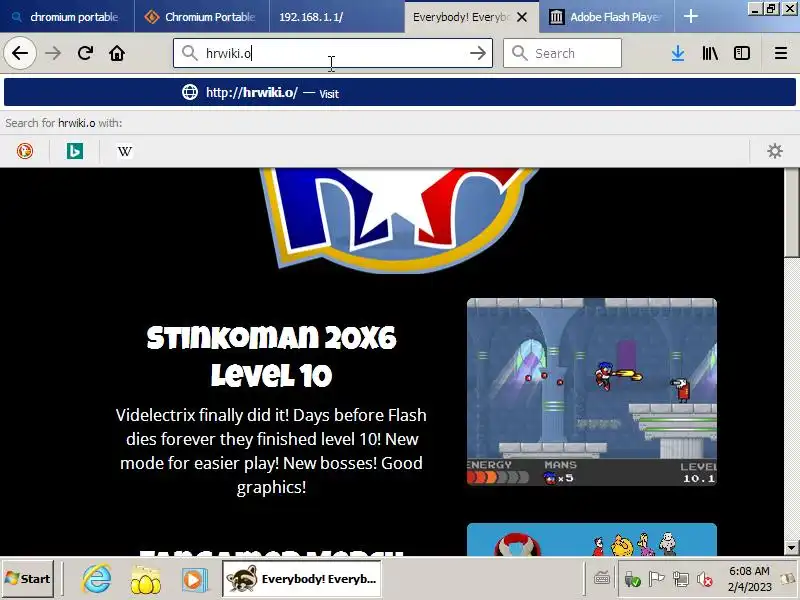Open the hamburger application menu
Screen dimensions: 800x600
781,53
